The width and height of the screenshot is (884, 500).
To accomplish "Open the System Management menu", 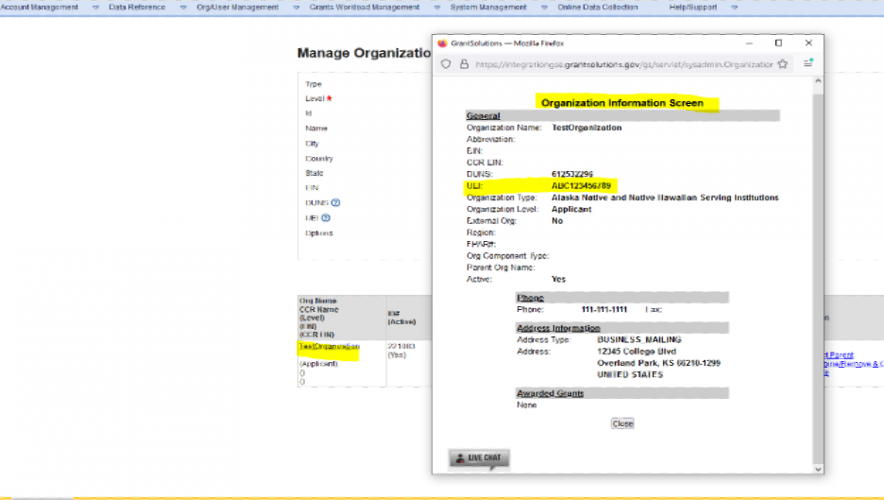I will point(488,7).
